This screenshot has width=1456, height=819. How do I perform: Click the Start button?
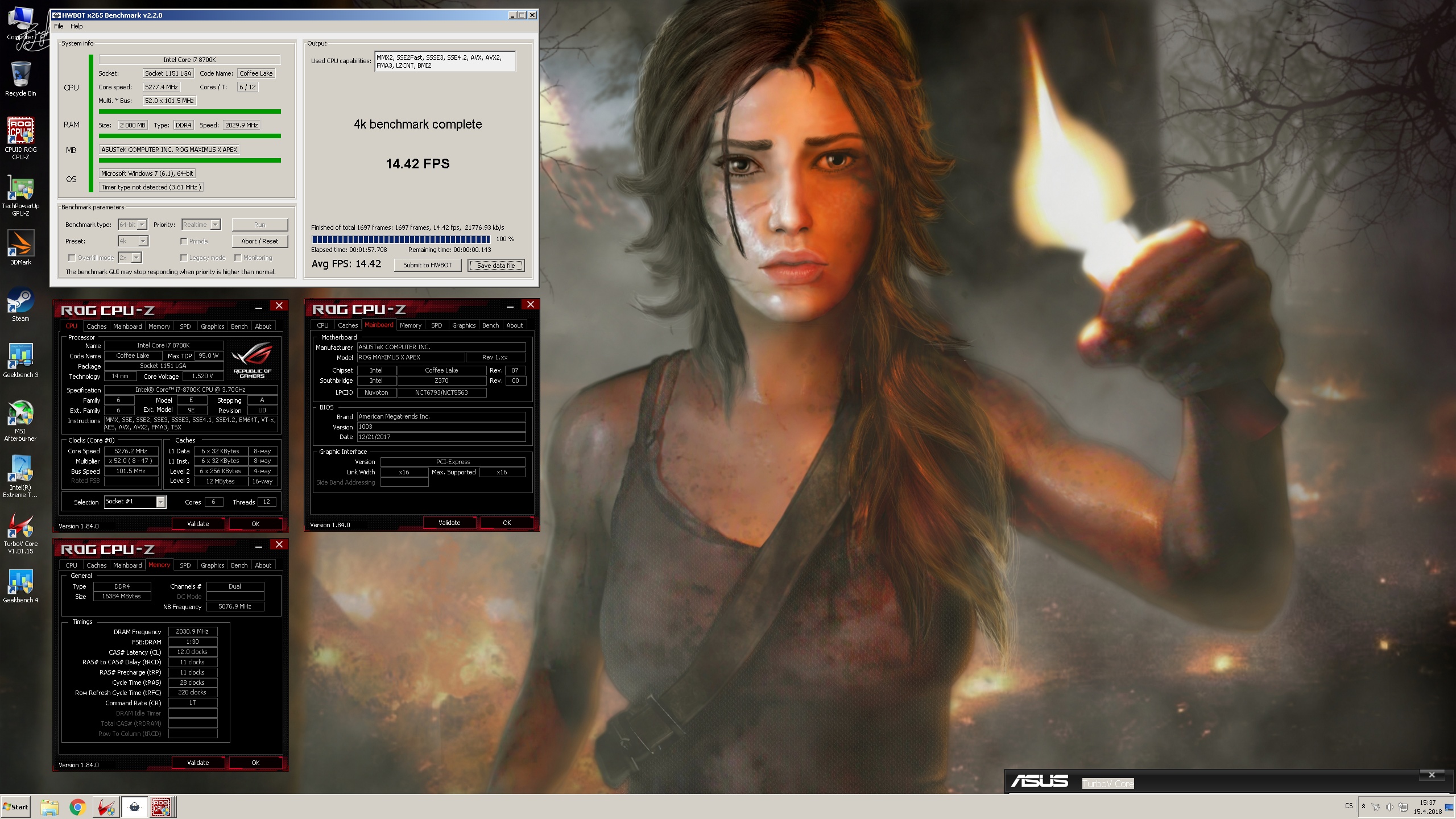(x=15, y=807)
